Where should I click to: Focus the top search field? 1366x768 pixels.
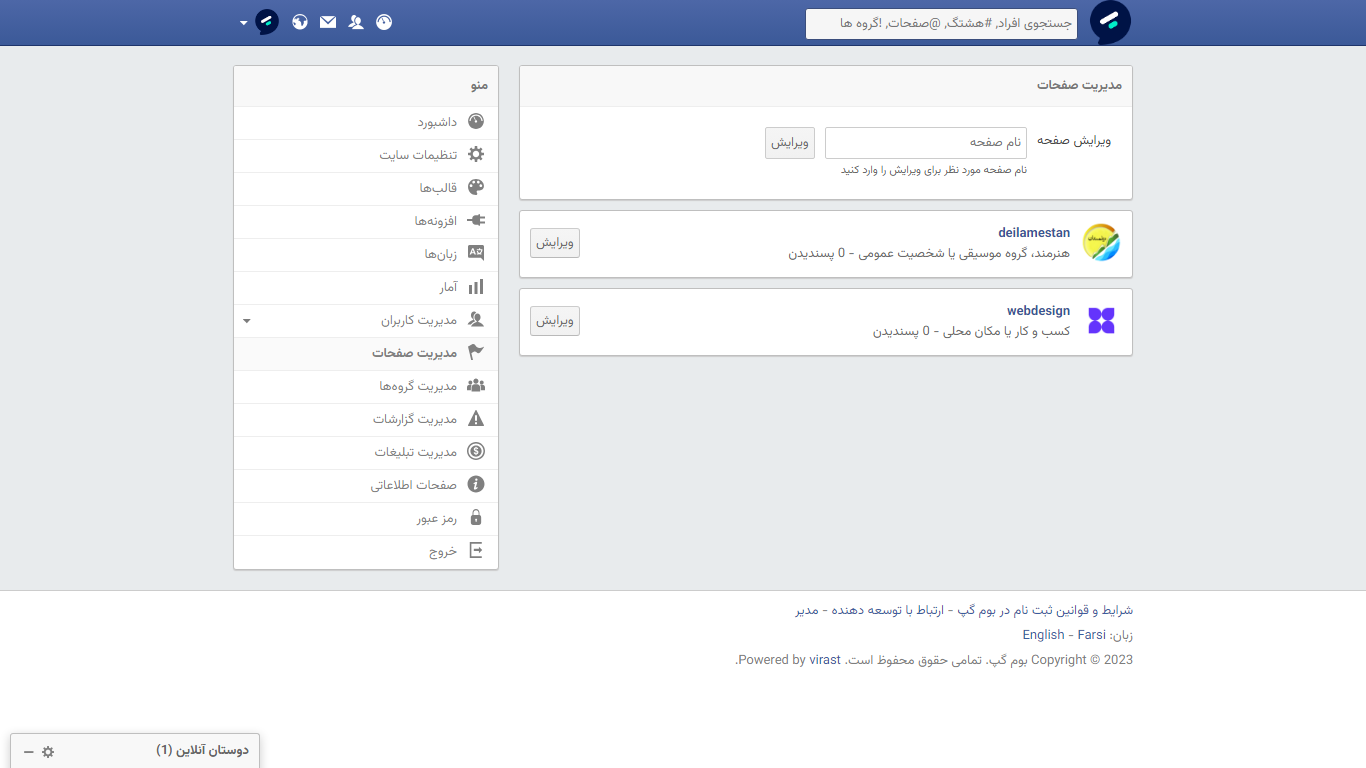941,23
